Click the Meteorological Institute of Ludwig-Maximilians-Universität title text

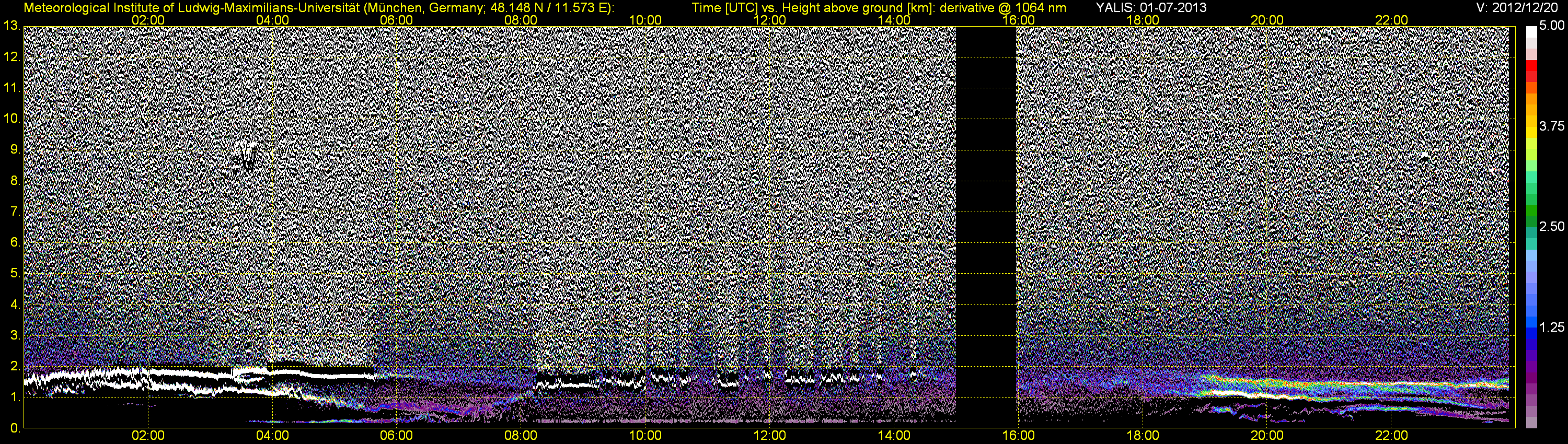pyautogui.click(x=319, y=7)
